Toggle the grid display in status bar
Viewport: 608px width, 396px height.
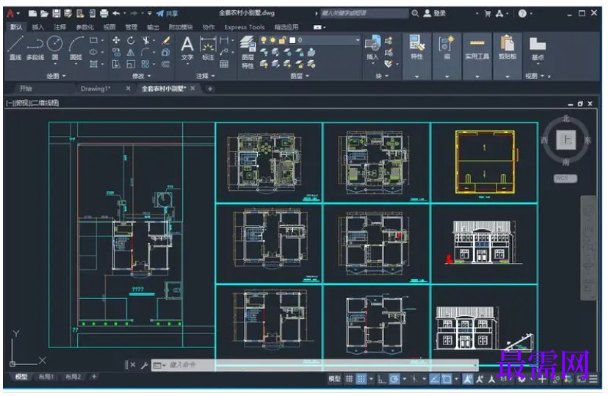[349, 379]
